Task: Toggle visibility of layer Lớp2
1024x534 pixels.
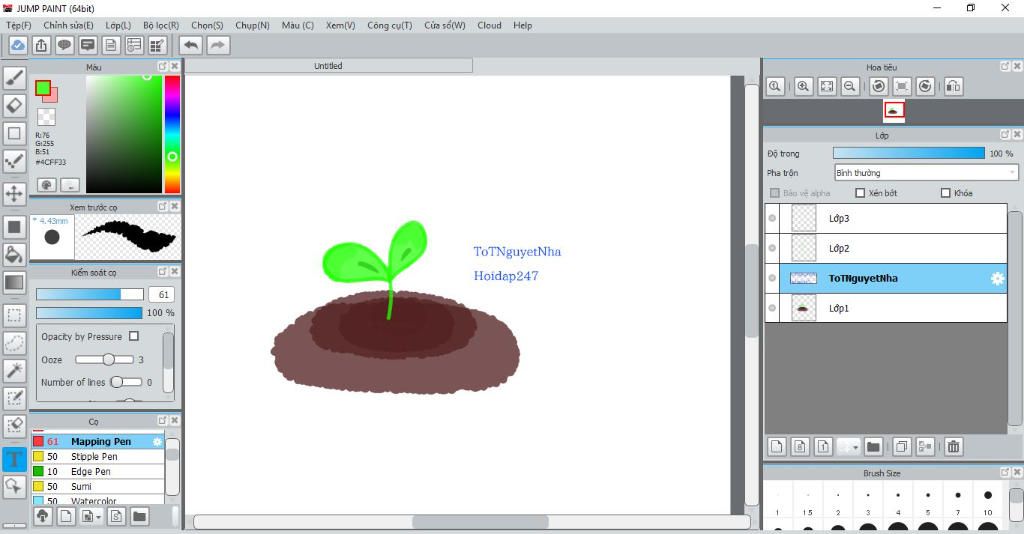Action: coord(772,248)
